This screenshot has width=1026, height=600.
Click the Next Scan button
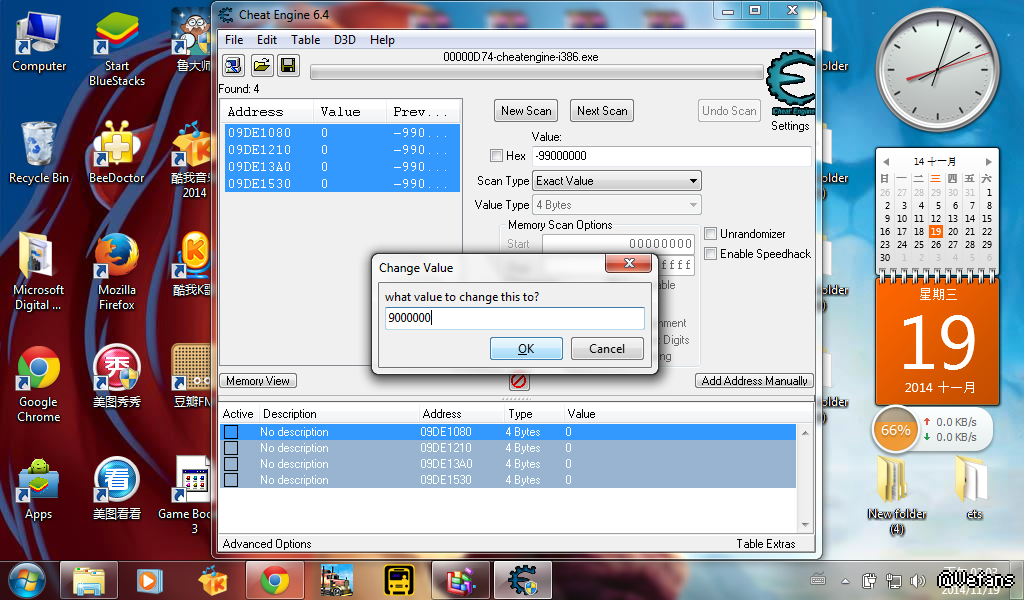(602, 111)
